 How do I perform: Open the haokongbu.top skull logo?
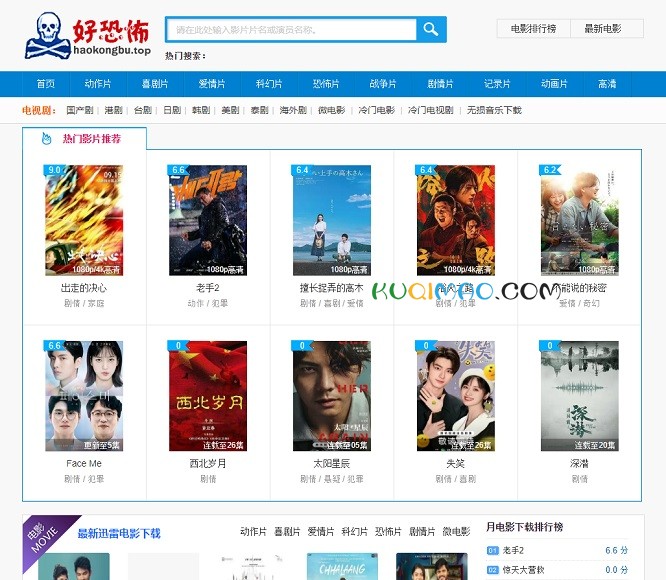(88, 36)
